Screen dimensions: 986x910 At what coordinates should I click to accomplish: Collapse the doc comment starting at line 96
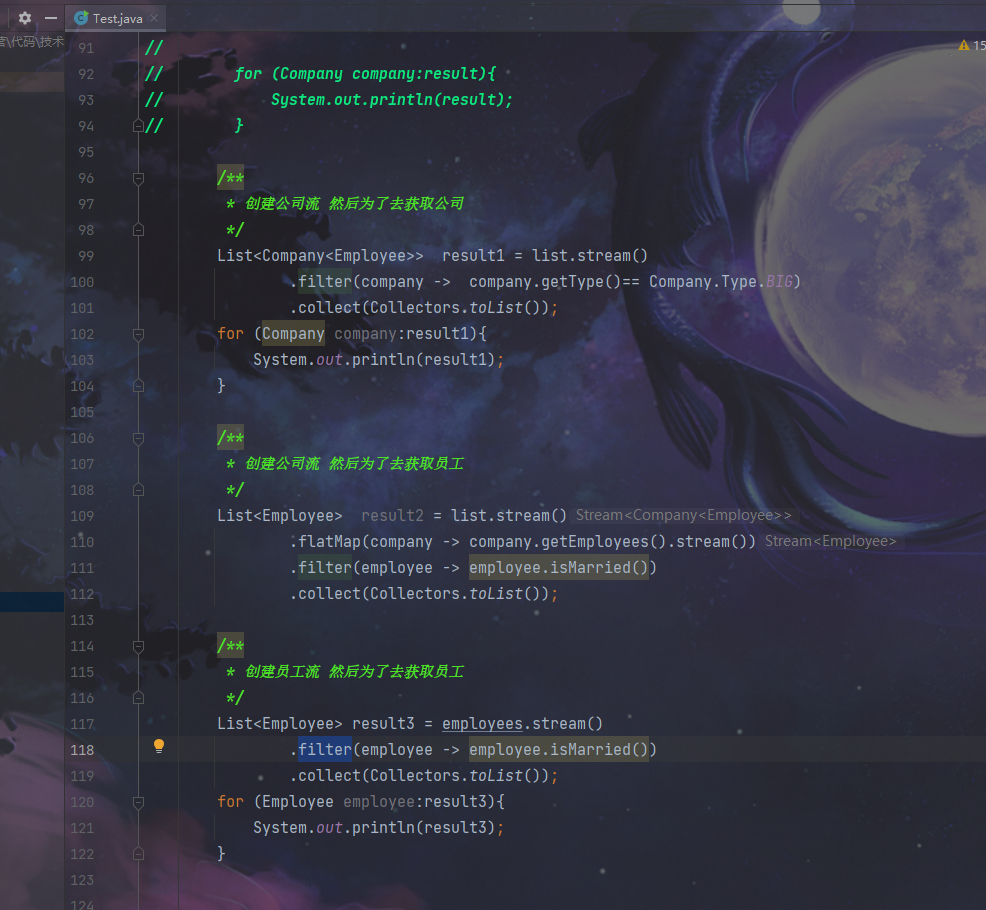click(138, 179)
